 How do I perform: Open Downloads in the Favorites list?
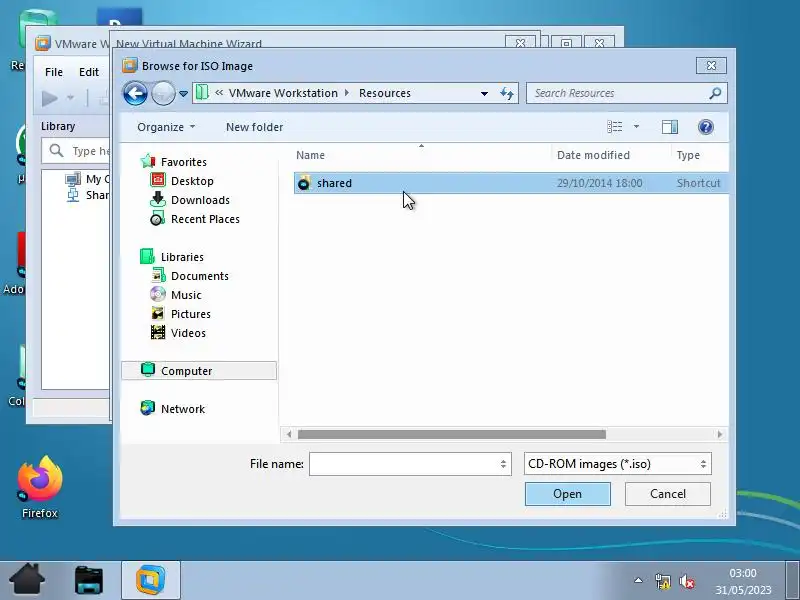click(x=200, y=200)
